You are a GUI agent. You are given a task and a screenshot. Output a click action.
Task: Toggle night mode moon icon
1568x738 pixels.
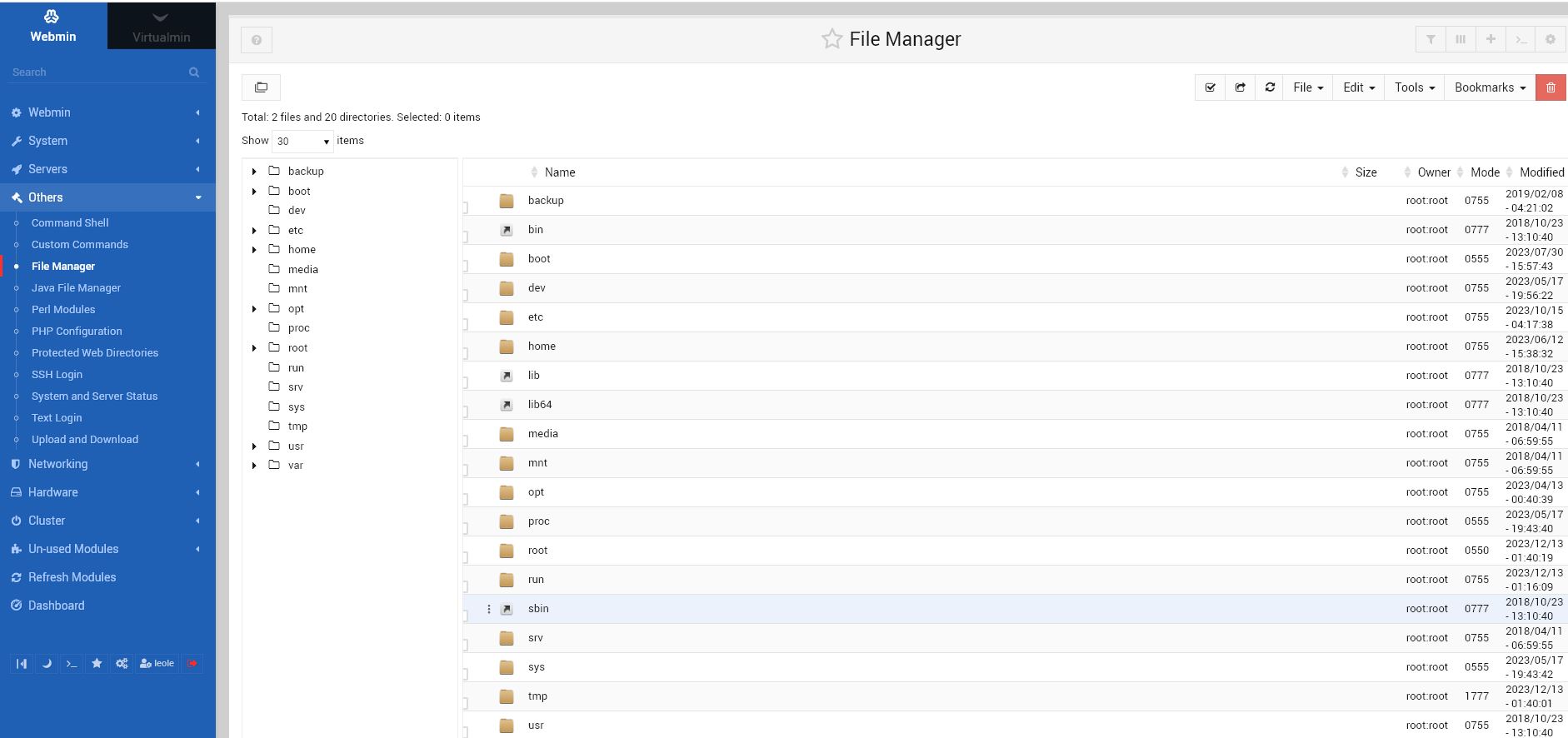click(x=47, y=663)
